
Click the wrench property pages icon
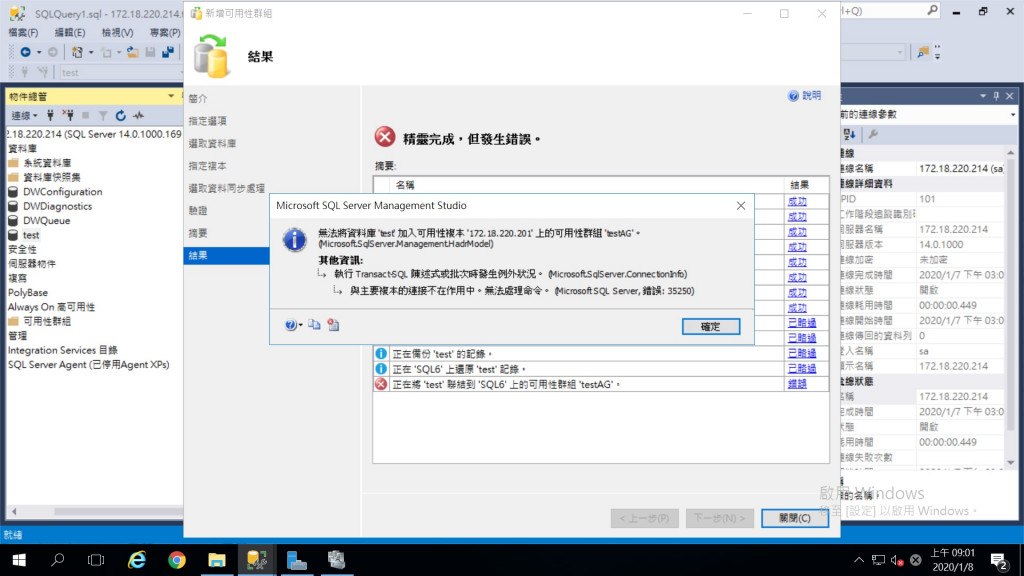[873, 134]
